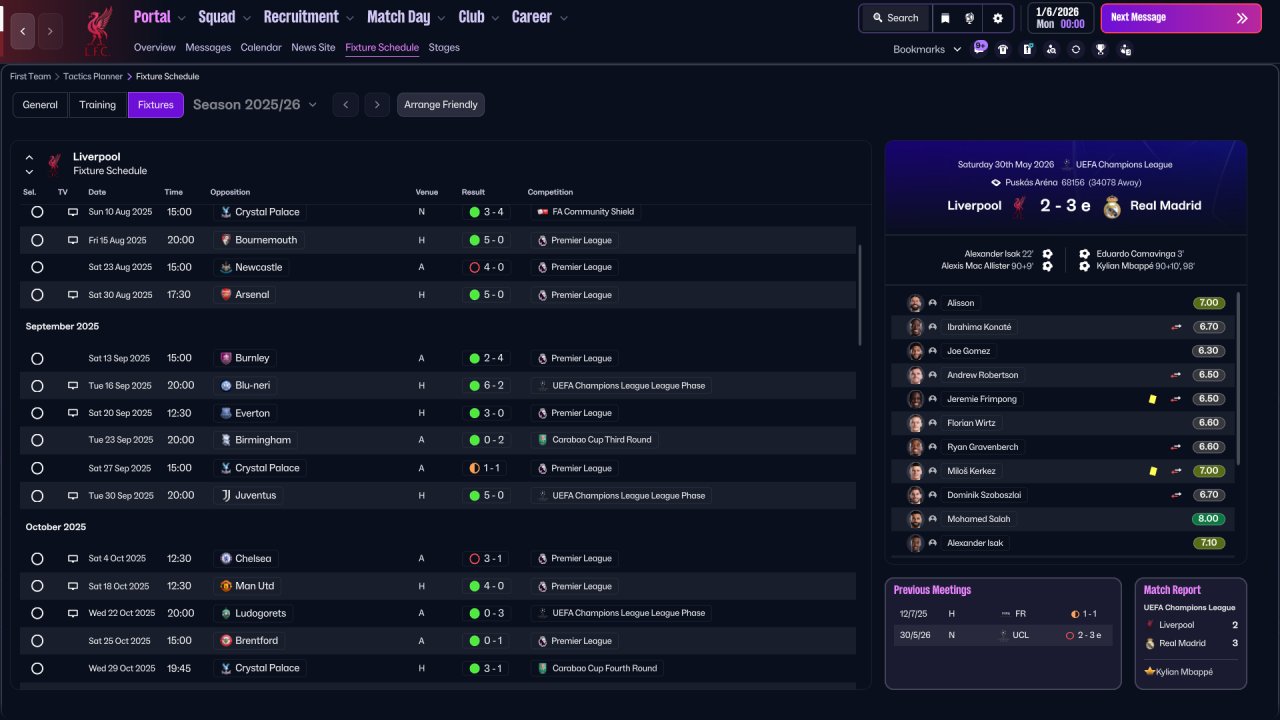This screenshot has height=720, width=1280.
Task: Click the Real Madrid crest in the match panel
Action: (x=1112, y=207)
